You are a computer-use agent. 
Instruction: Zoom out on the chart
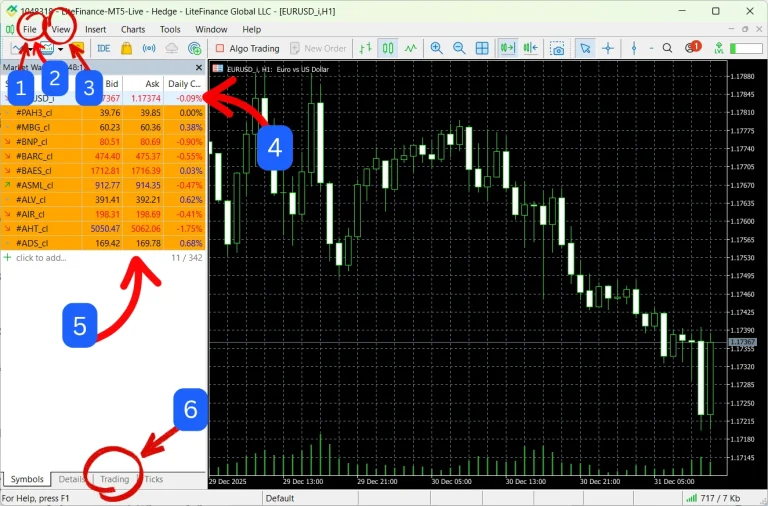[x=459, y=48]
